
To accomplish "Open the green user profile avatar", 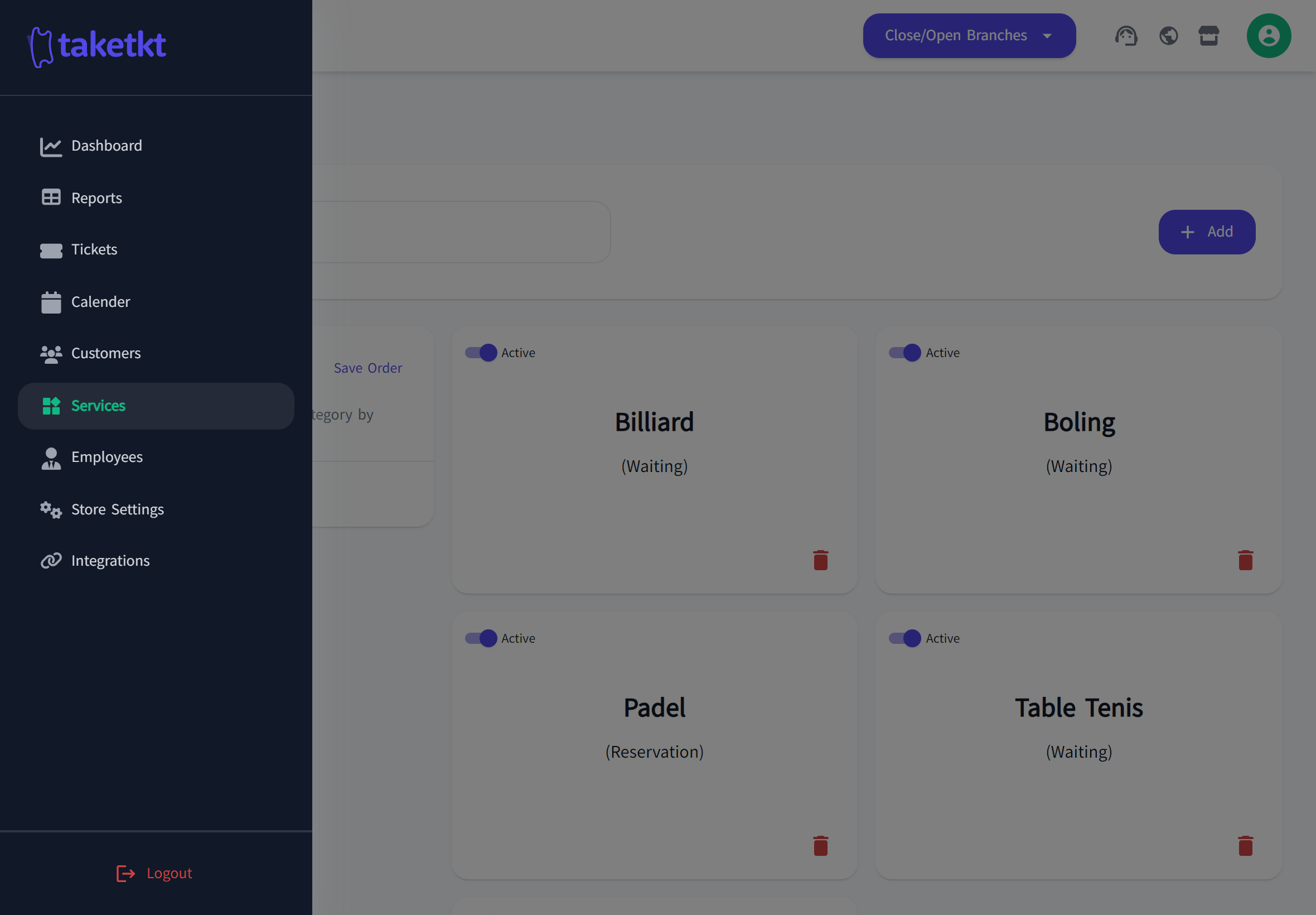I will point(1269,36).
